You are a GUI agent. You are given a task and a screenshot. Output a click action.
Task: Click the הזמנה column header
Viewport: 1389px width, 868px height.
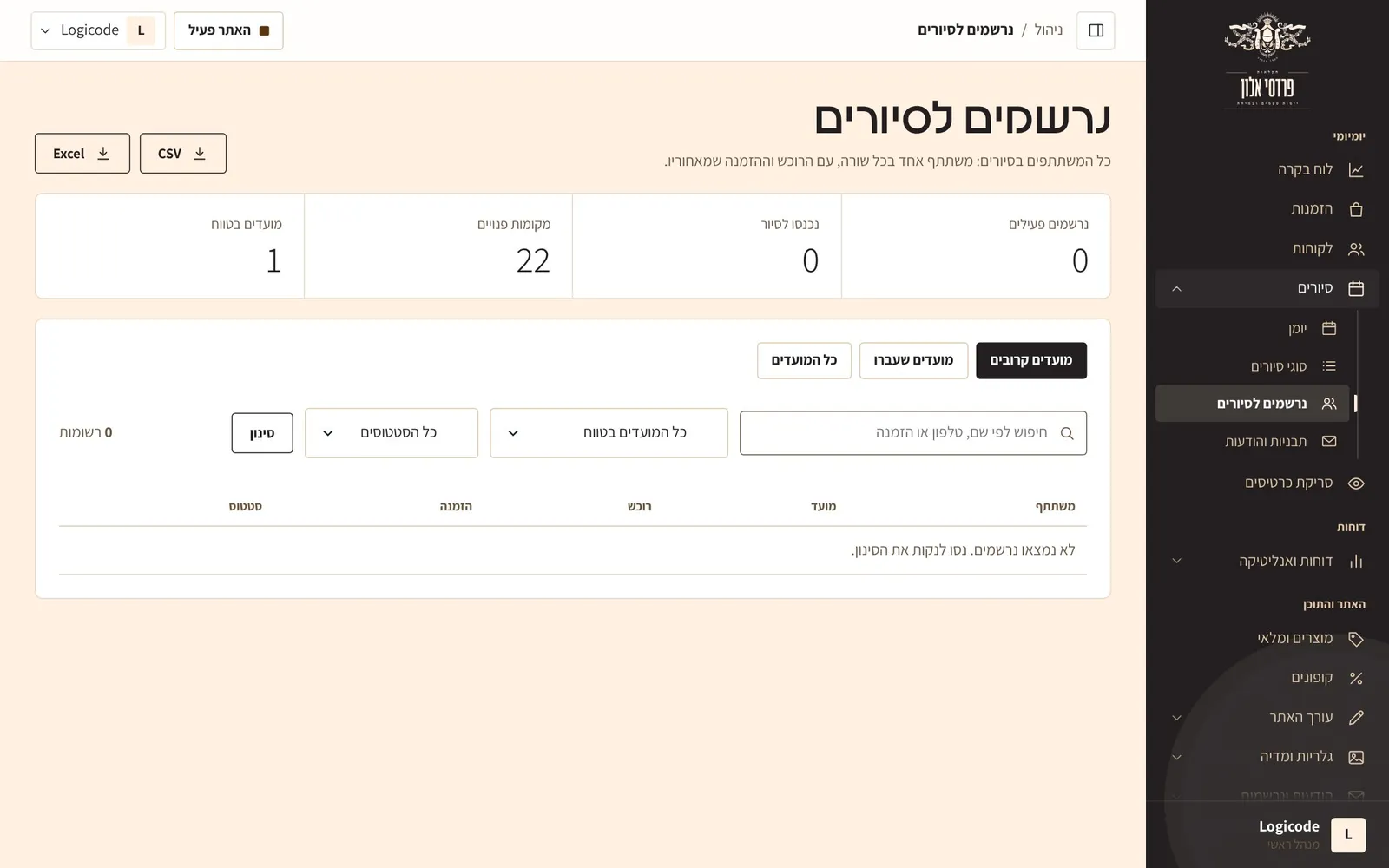[x=456, y=506]
